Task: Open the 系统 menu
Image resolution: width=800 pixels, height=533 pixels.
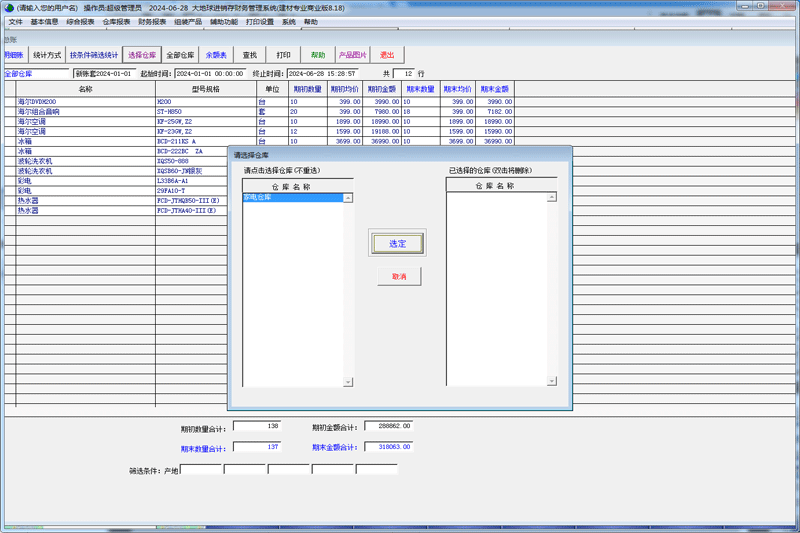Action: (289, 22)
